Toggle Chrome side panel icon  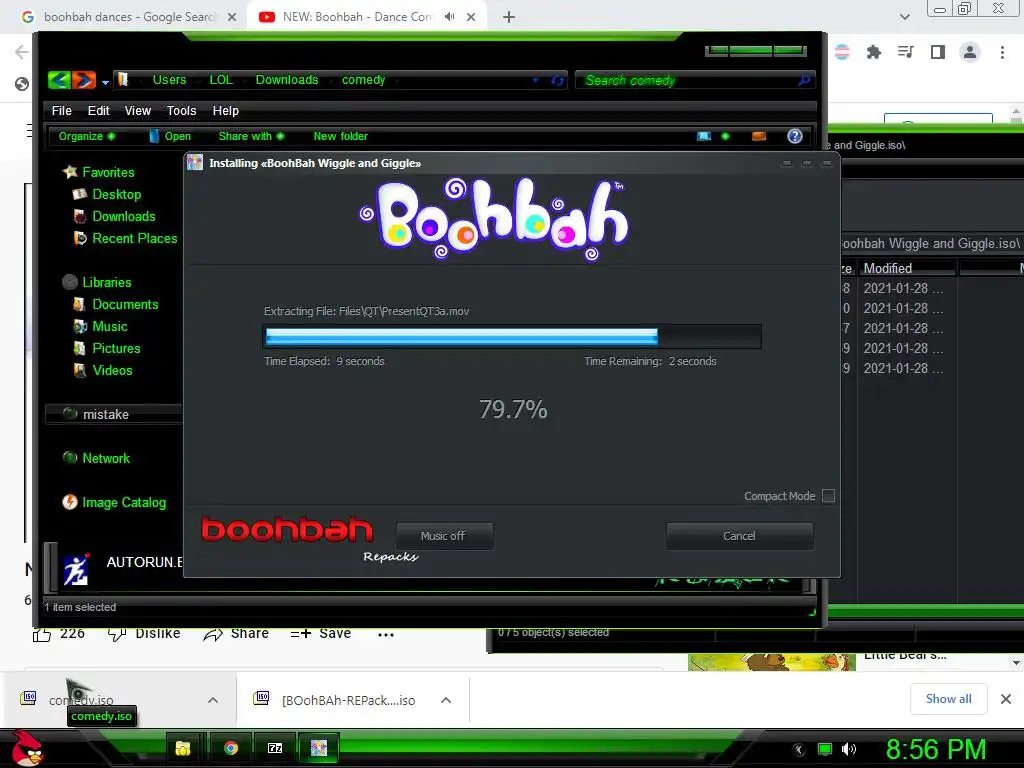tap(937, 52)
